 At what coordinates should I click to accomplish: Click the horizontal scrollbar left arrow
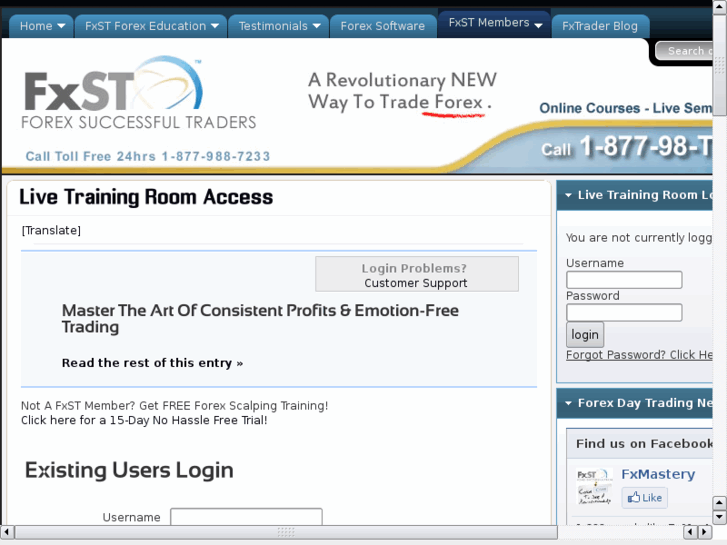coord(7,532)
